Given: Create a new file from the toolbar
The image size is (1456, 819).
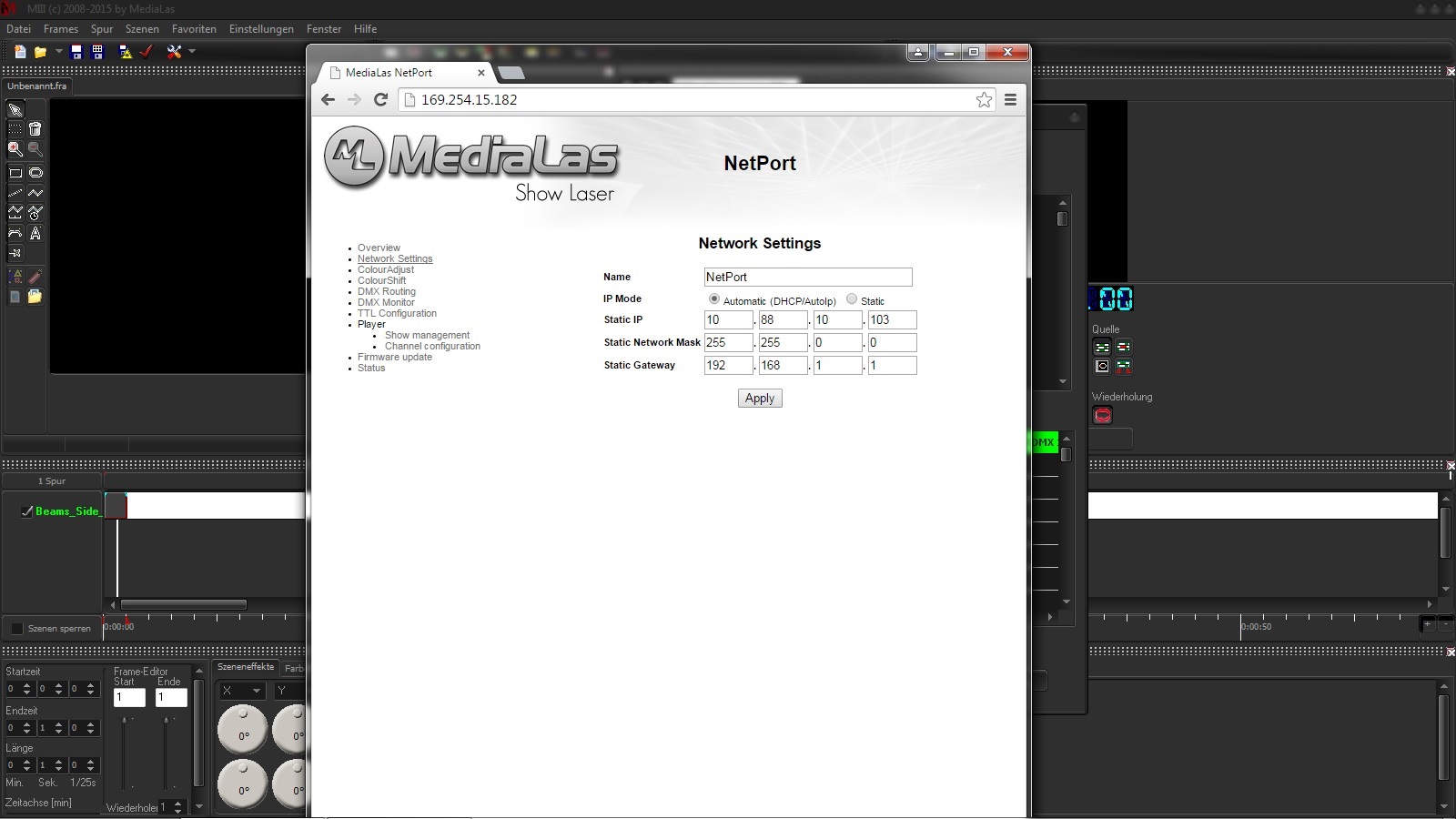Looking at the screenshot, I should coord(20,52).
